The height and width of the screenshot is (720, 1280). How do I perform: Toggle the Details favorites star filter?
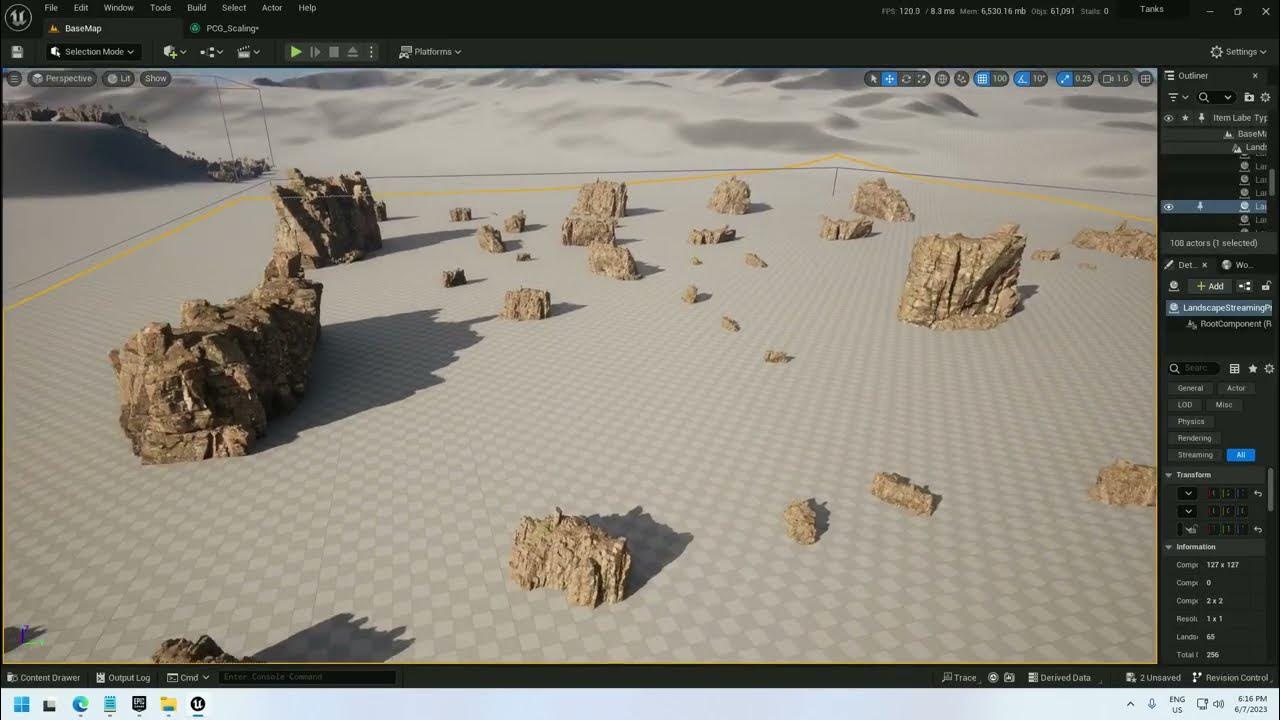[1252, 369]
